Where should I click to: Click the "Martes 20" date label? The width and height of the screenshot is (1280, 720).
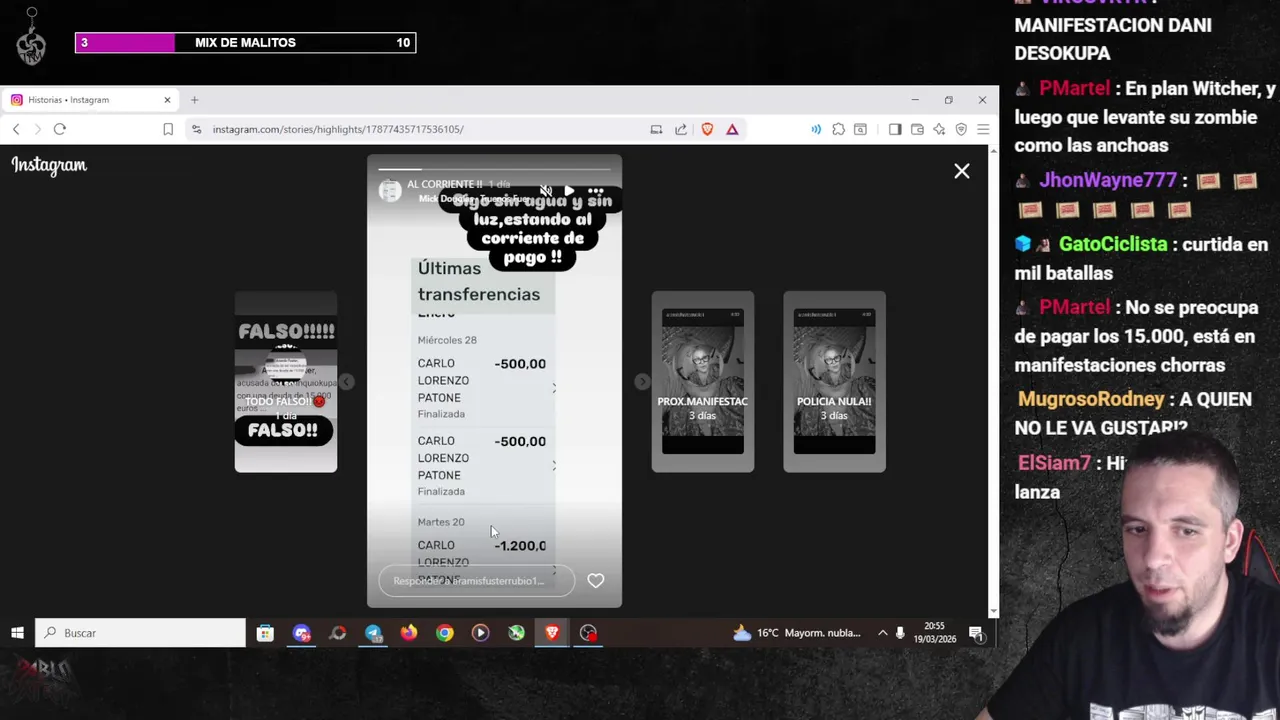[441, 522]
